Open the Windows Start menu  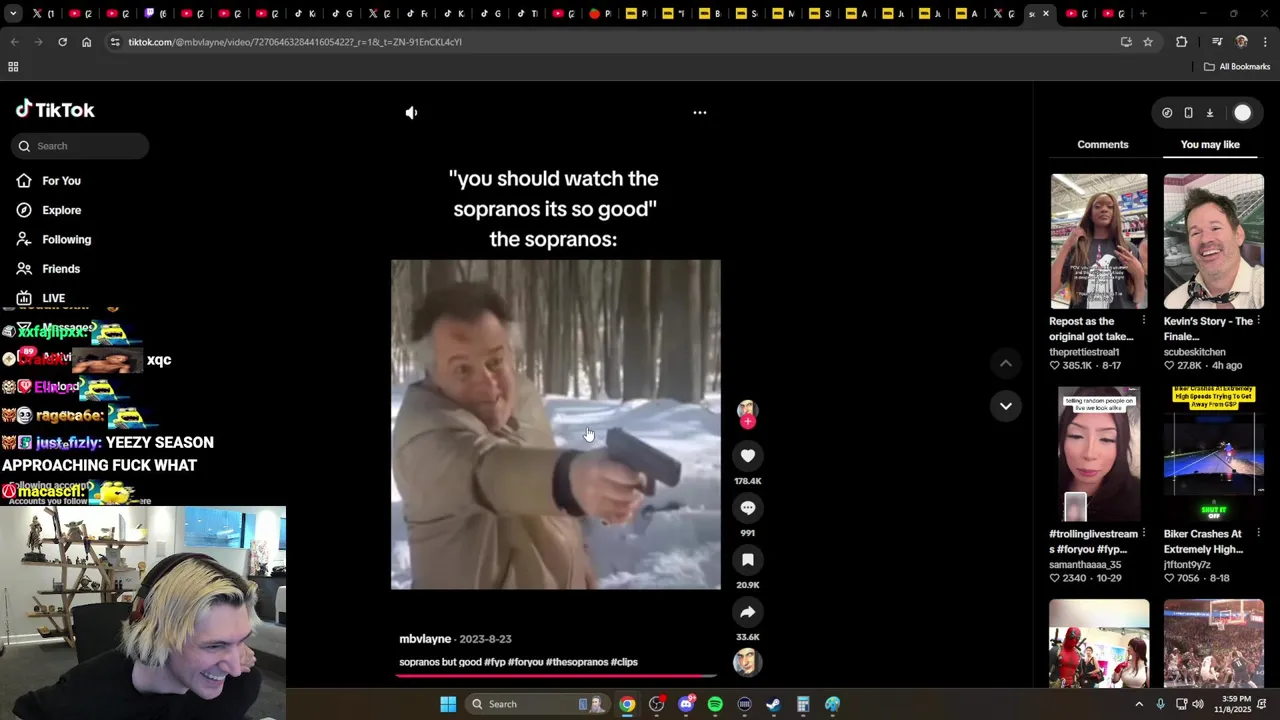click(x=448, y=704)
